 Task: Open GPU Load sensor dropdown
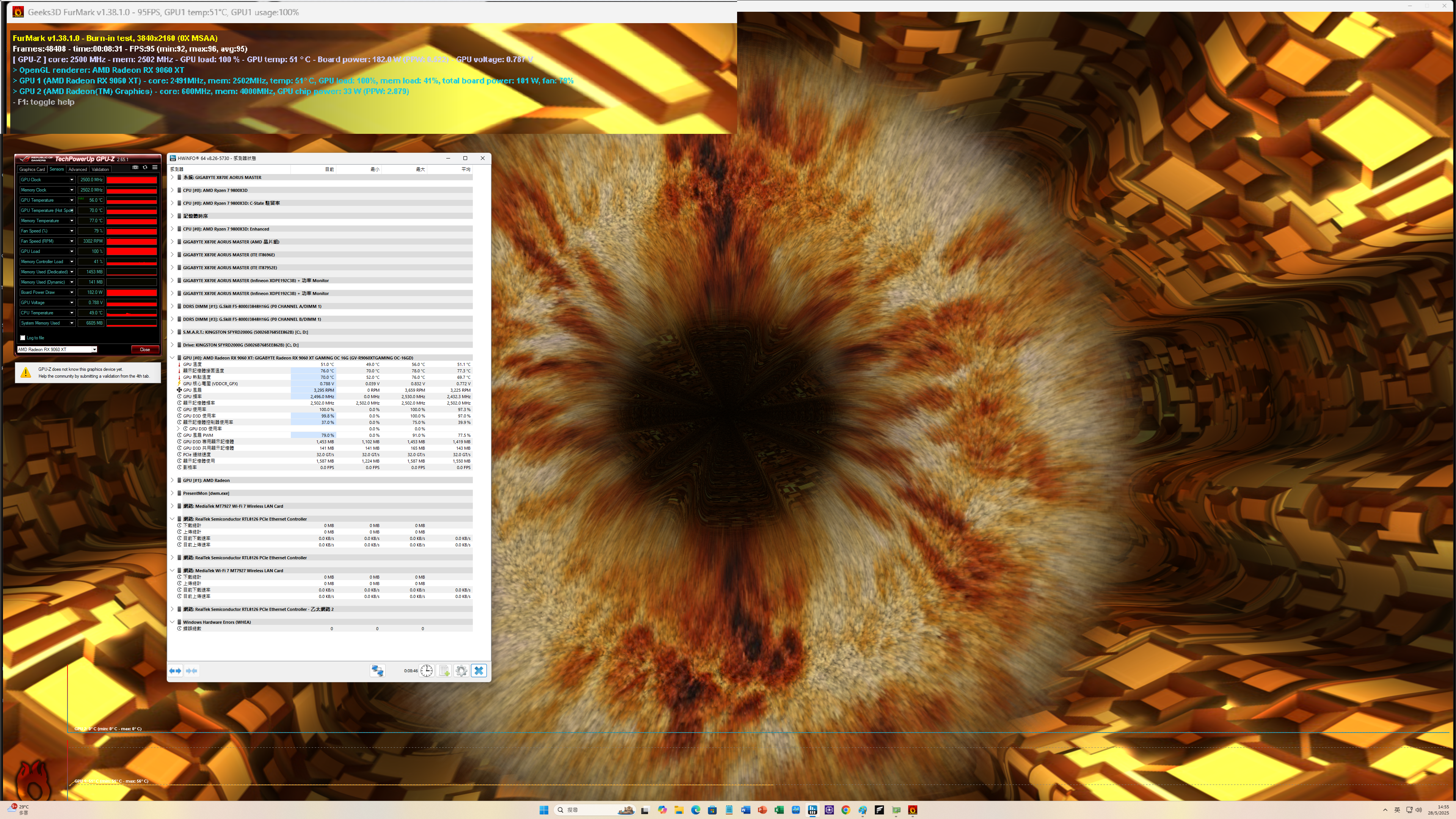pyautogui.click(x=72, y=251)
